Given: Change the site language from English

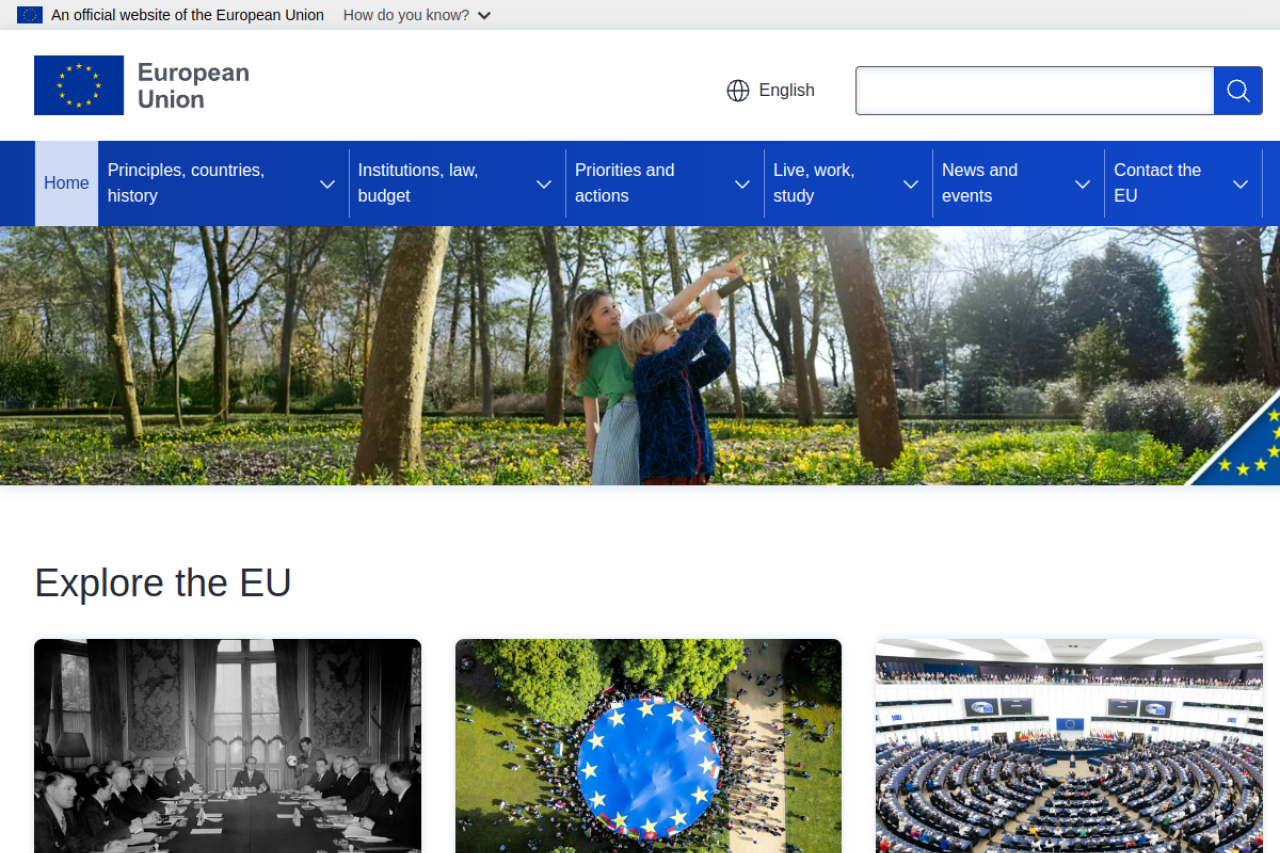Looking at the screenshot, I should click(x=771, y=91).
